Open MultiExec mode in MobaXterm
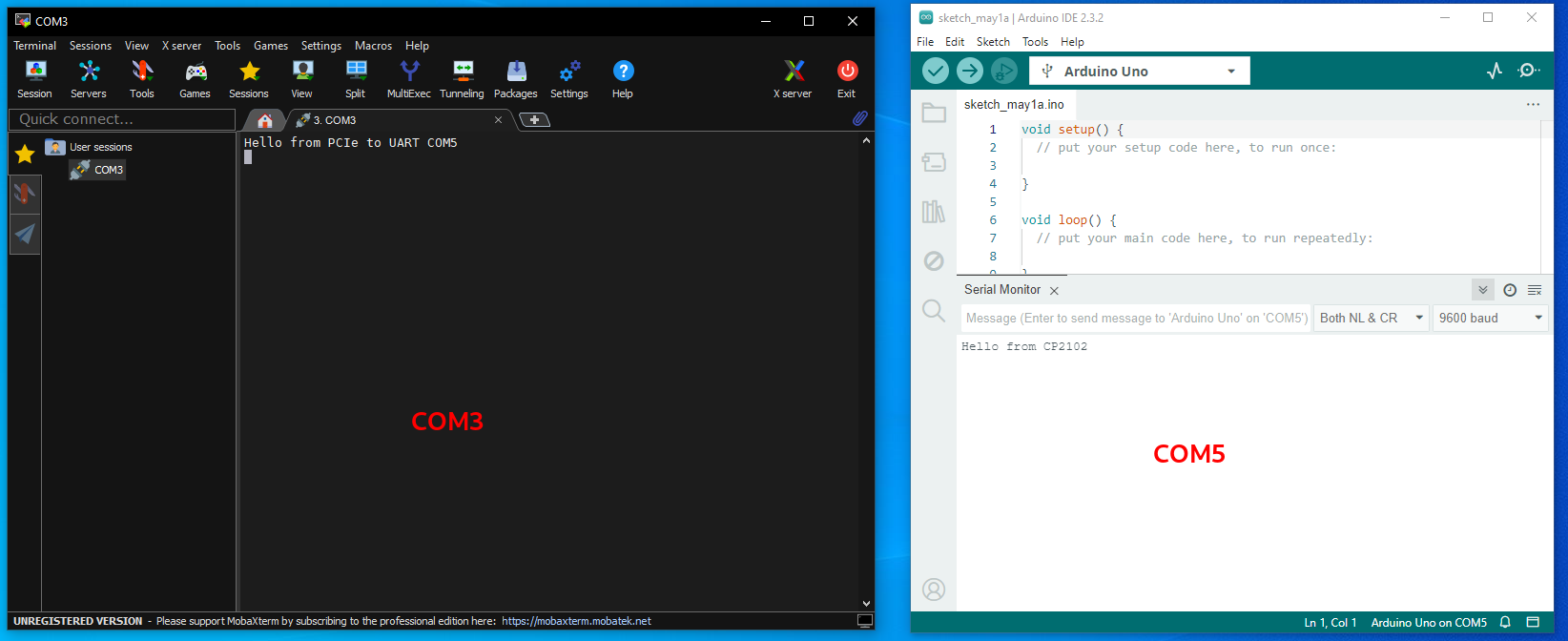This screenshot has height=641, width=1568. pyautogui.click(x=409, y=79)
